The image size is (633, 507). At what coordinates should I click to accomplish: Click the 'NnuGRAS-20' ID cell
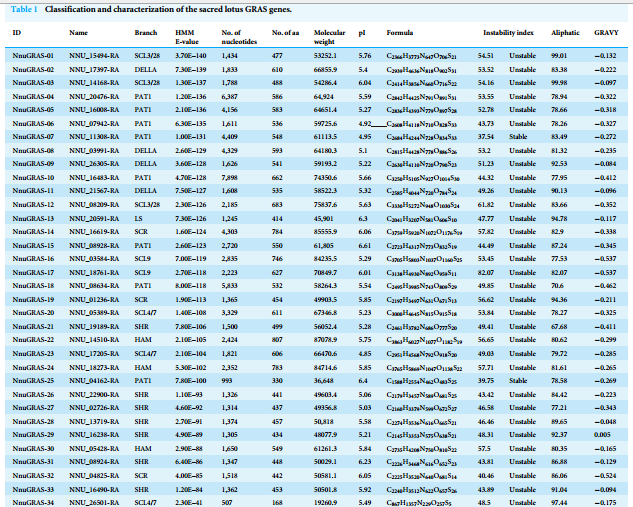pyautogui.click(x=33, y=313)
